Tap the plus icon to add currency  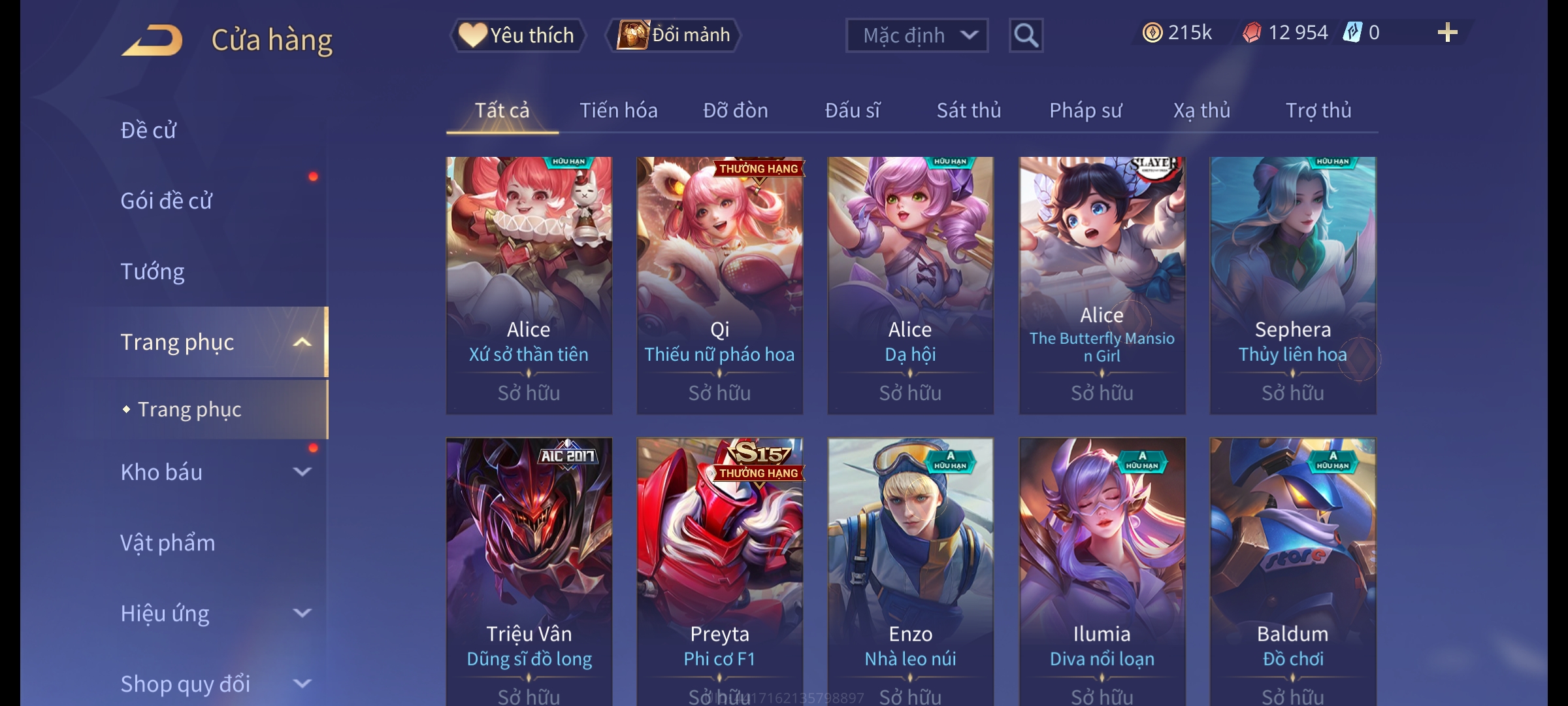point(1447,33)
